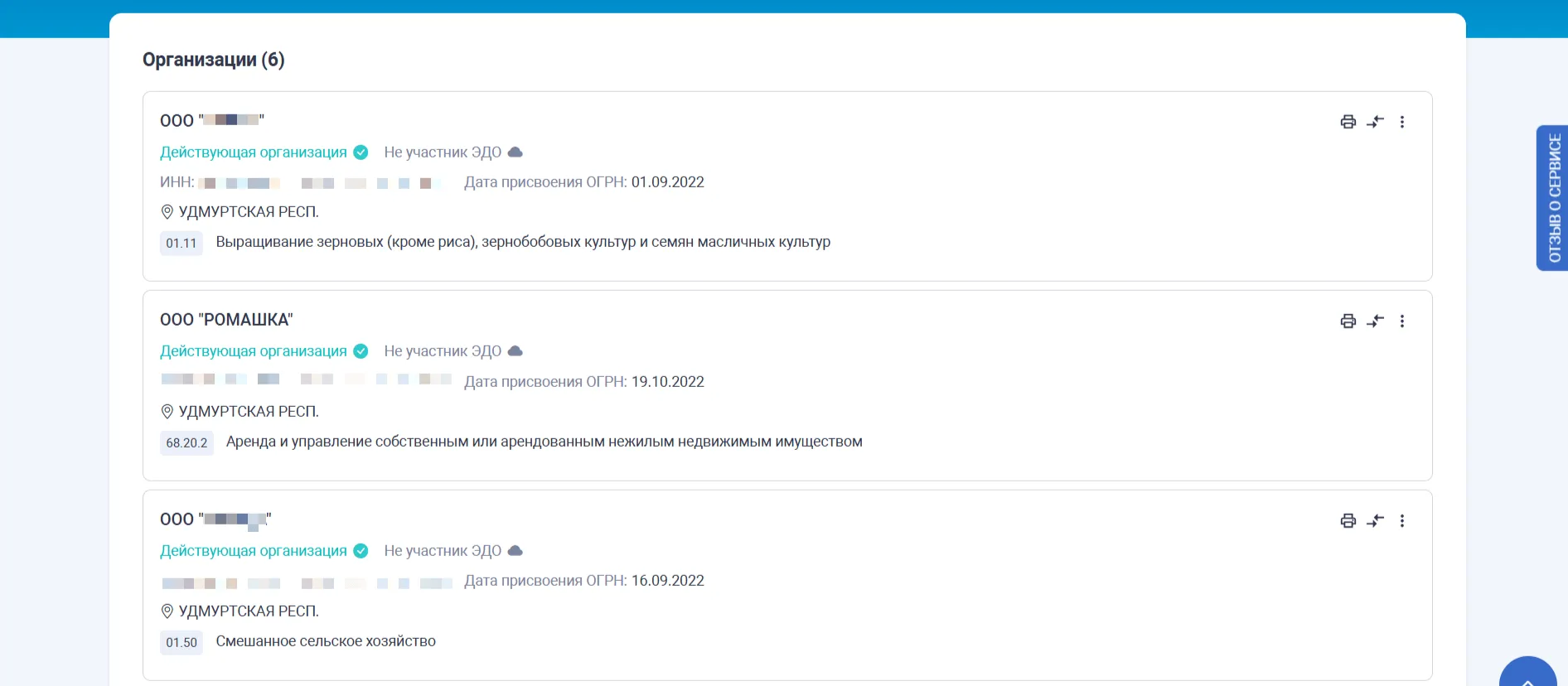Click verified checkmark icon on first organization card
This screenshot has height=686, width=1568.
[361, 152]
